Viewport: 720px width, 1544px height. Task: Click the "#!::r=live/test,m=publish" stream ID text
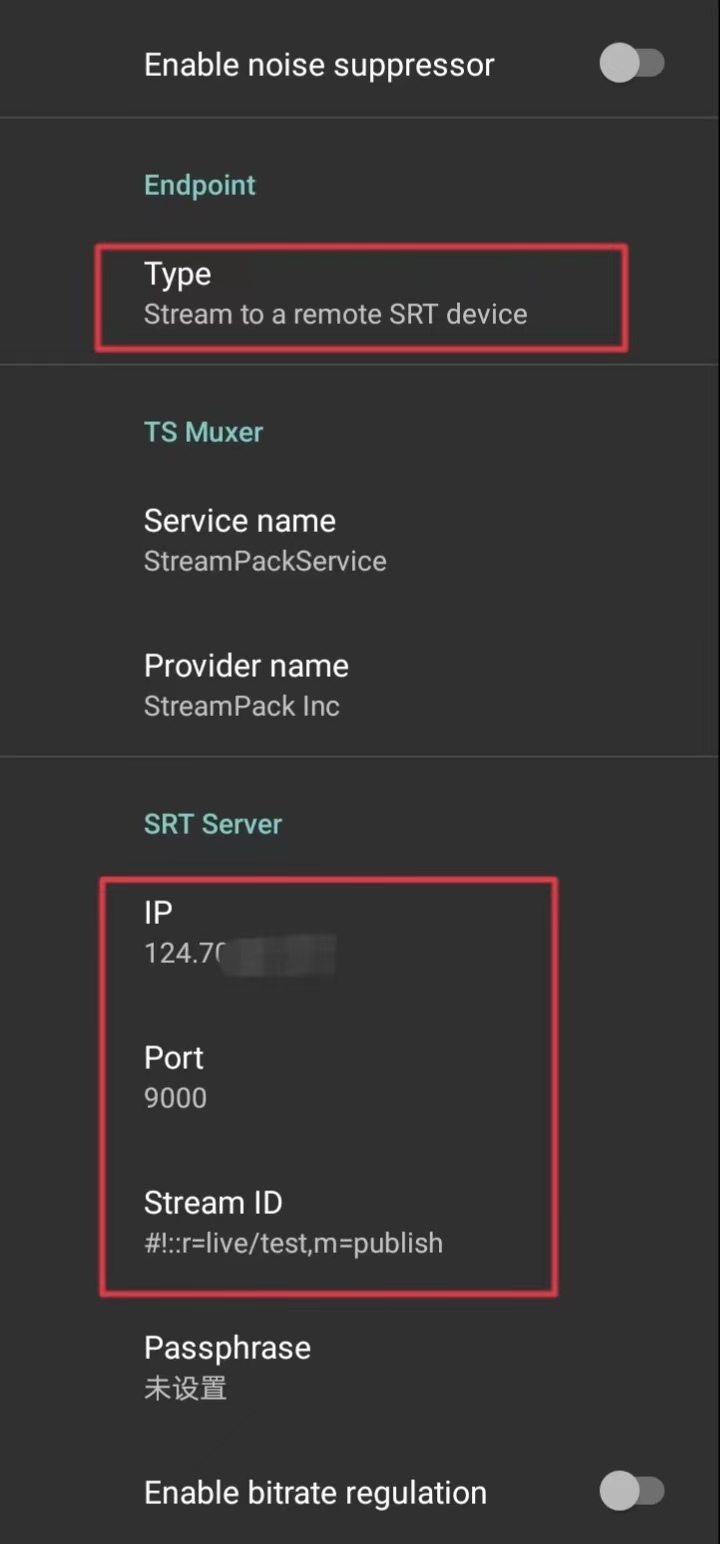[x=294, y=1243]
